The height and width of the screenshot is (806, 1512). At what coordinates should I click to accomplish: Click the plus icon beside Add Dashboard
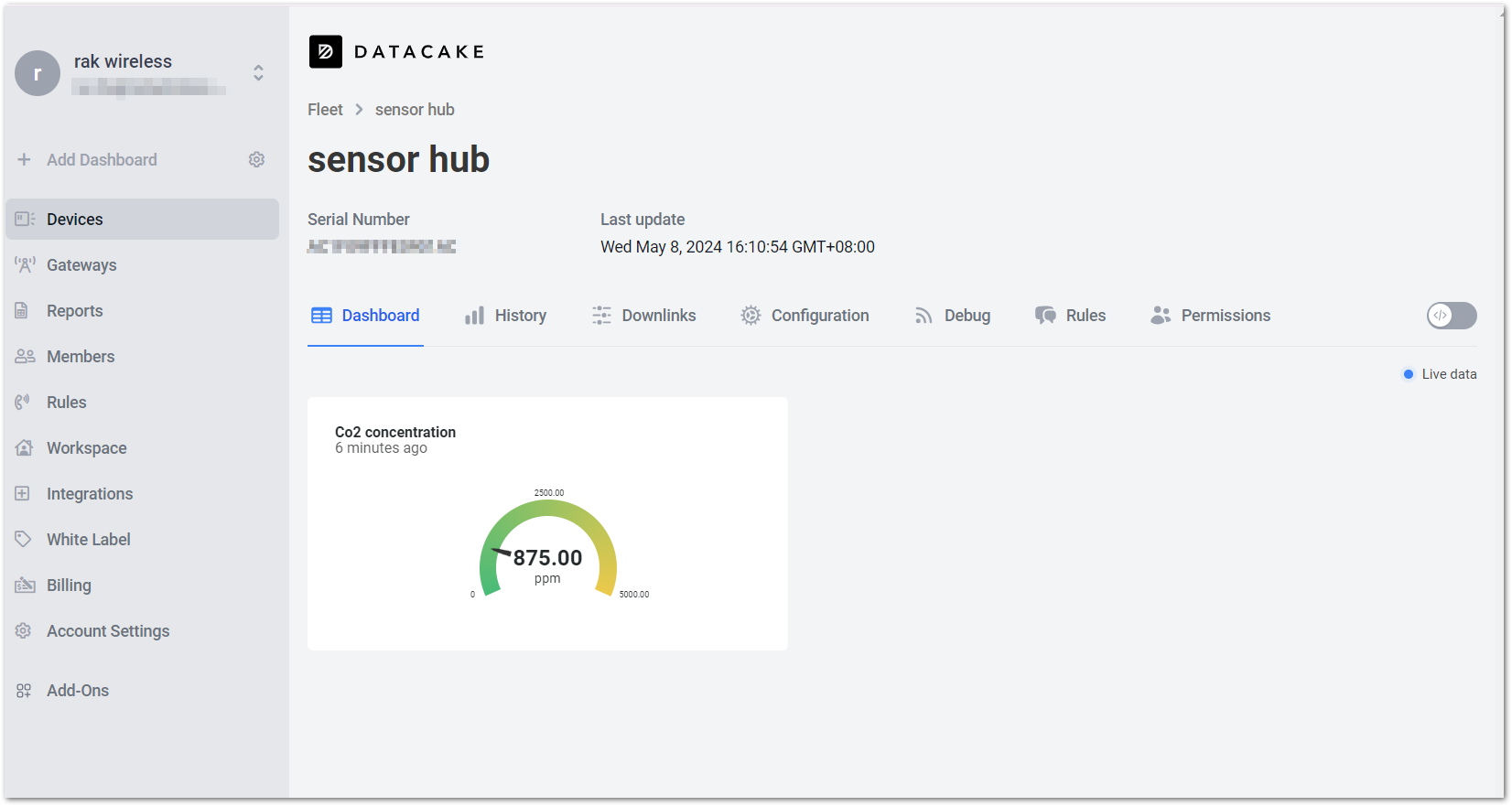click(x=24, y=159)
